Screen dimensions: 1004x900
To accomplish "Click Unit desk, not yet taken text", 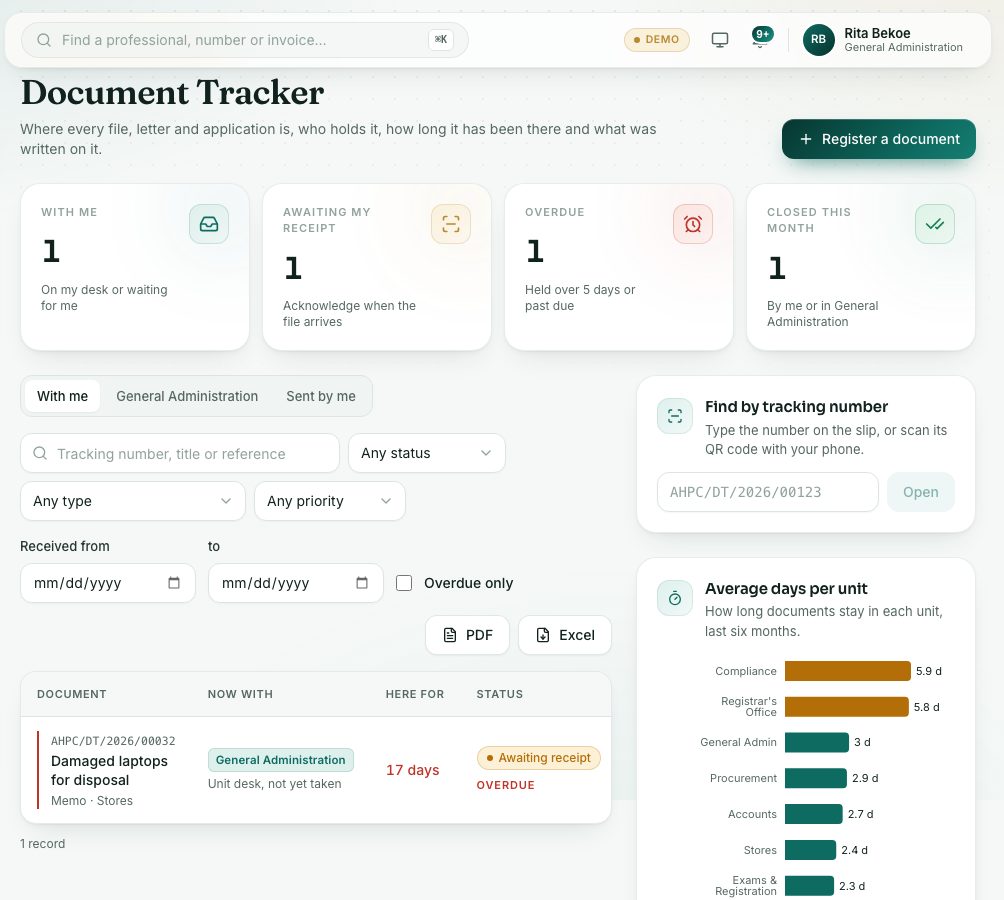I will [x=275, y=784].
